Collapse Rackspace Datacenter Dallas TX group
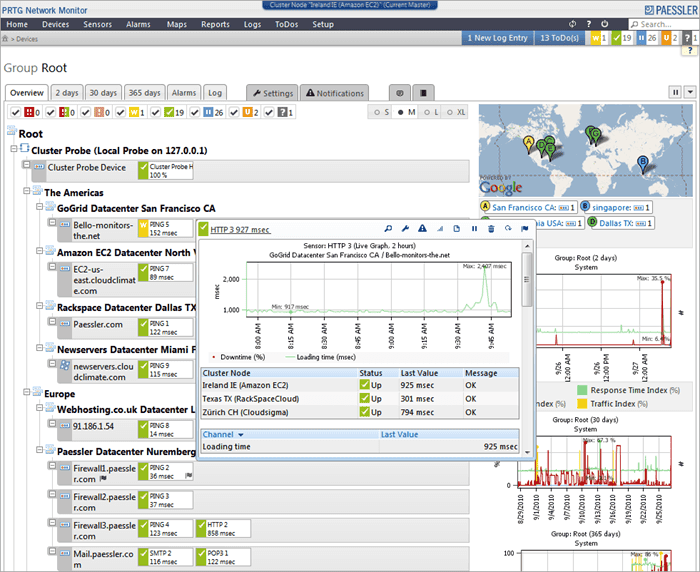This screenshot has width=700, height=572. 40,305
